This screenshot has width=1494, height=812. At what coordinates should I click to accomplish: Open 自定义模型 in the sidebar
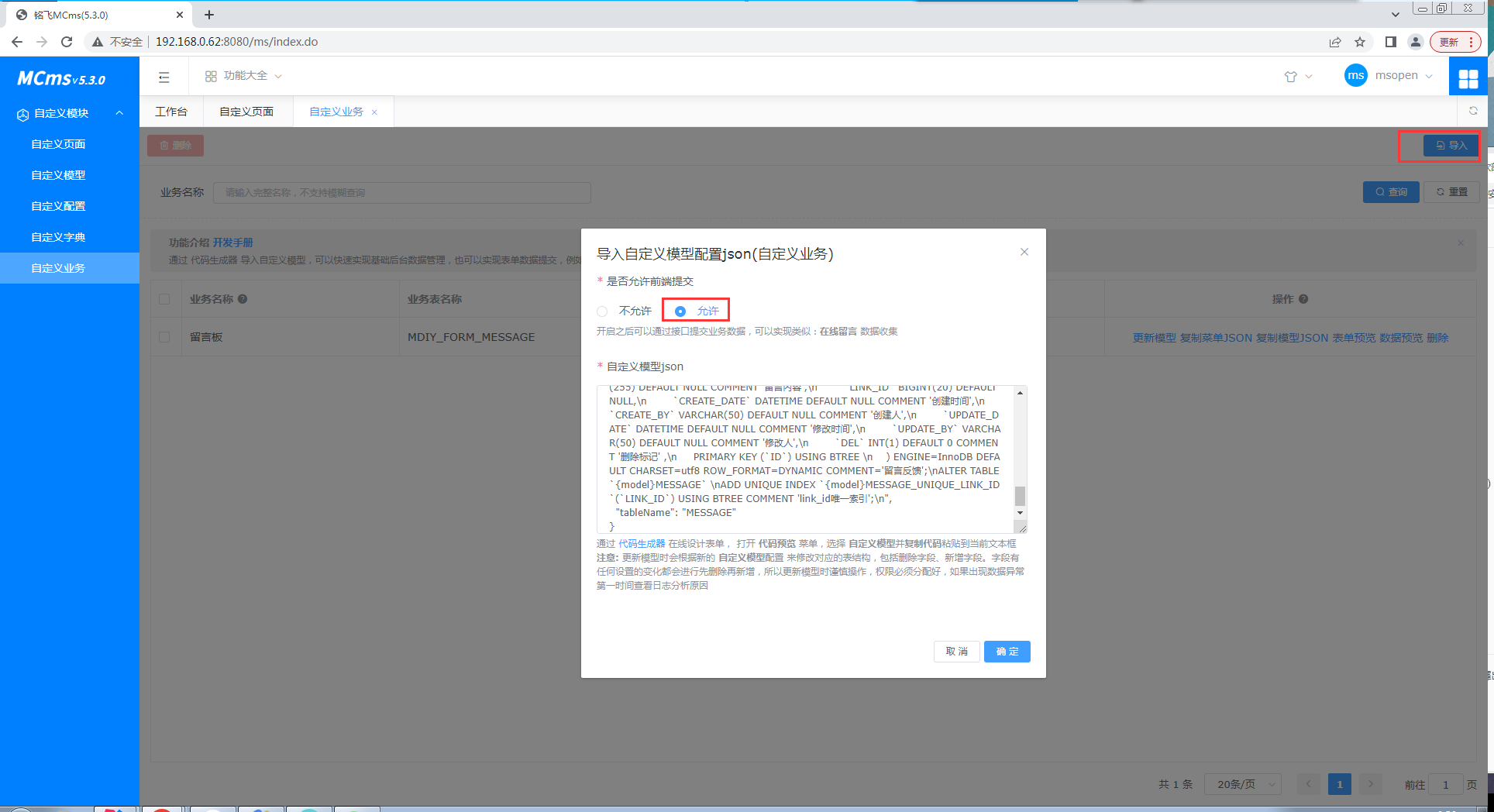pyautogui.click(x=58, y=175)
